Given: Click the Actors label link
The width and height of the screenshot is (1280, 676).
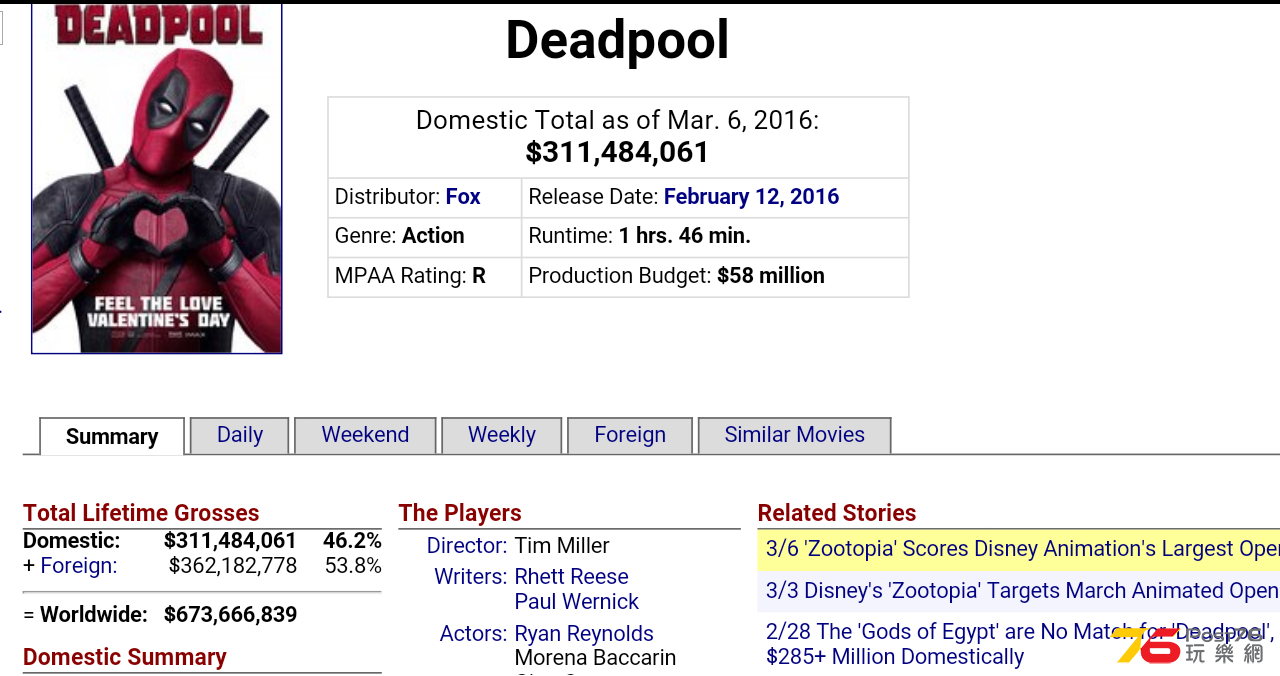Looking at the screenshot, I should 474,634.
